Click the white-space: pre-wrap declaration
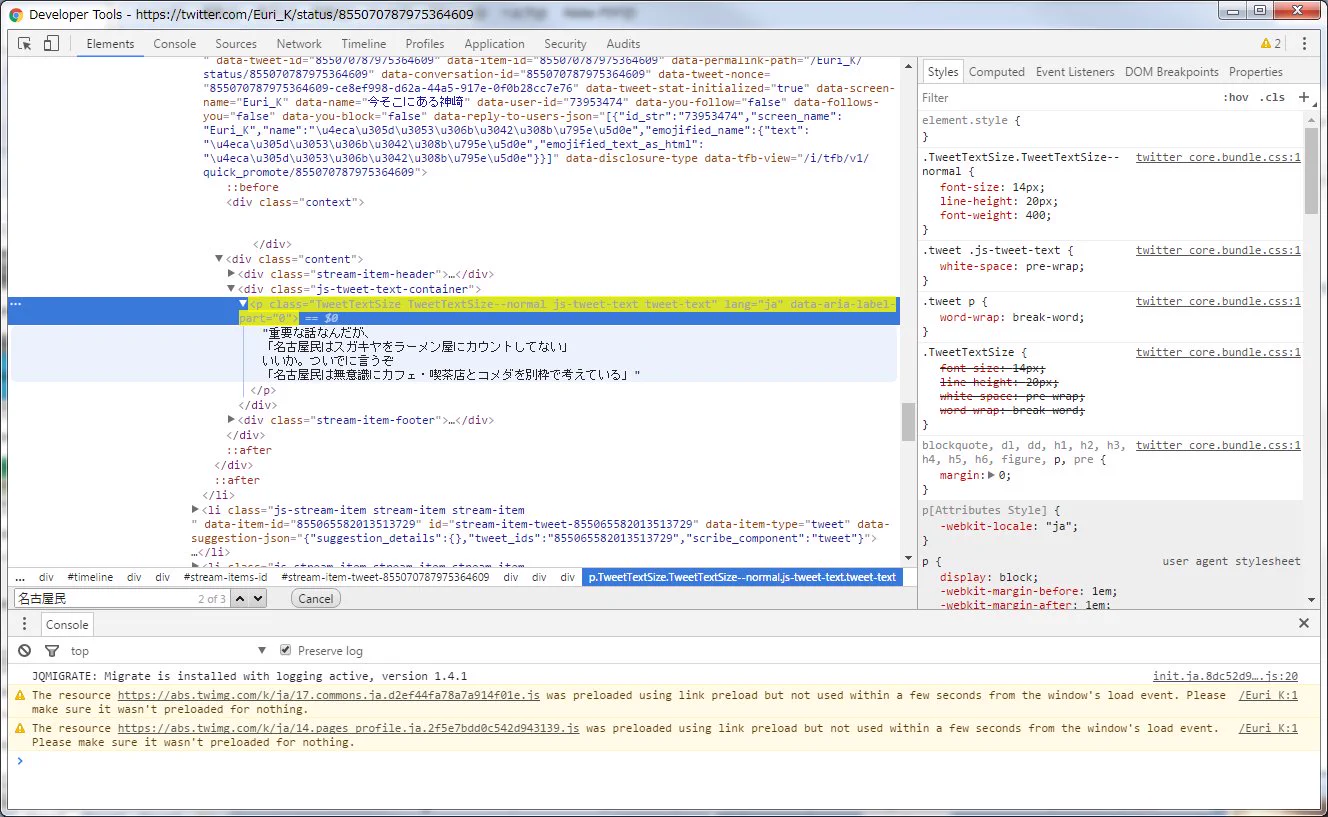1328x817 pixels. click(1012, 266)
